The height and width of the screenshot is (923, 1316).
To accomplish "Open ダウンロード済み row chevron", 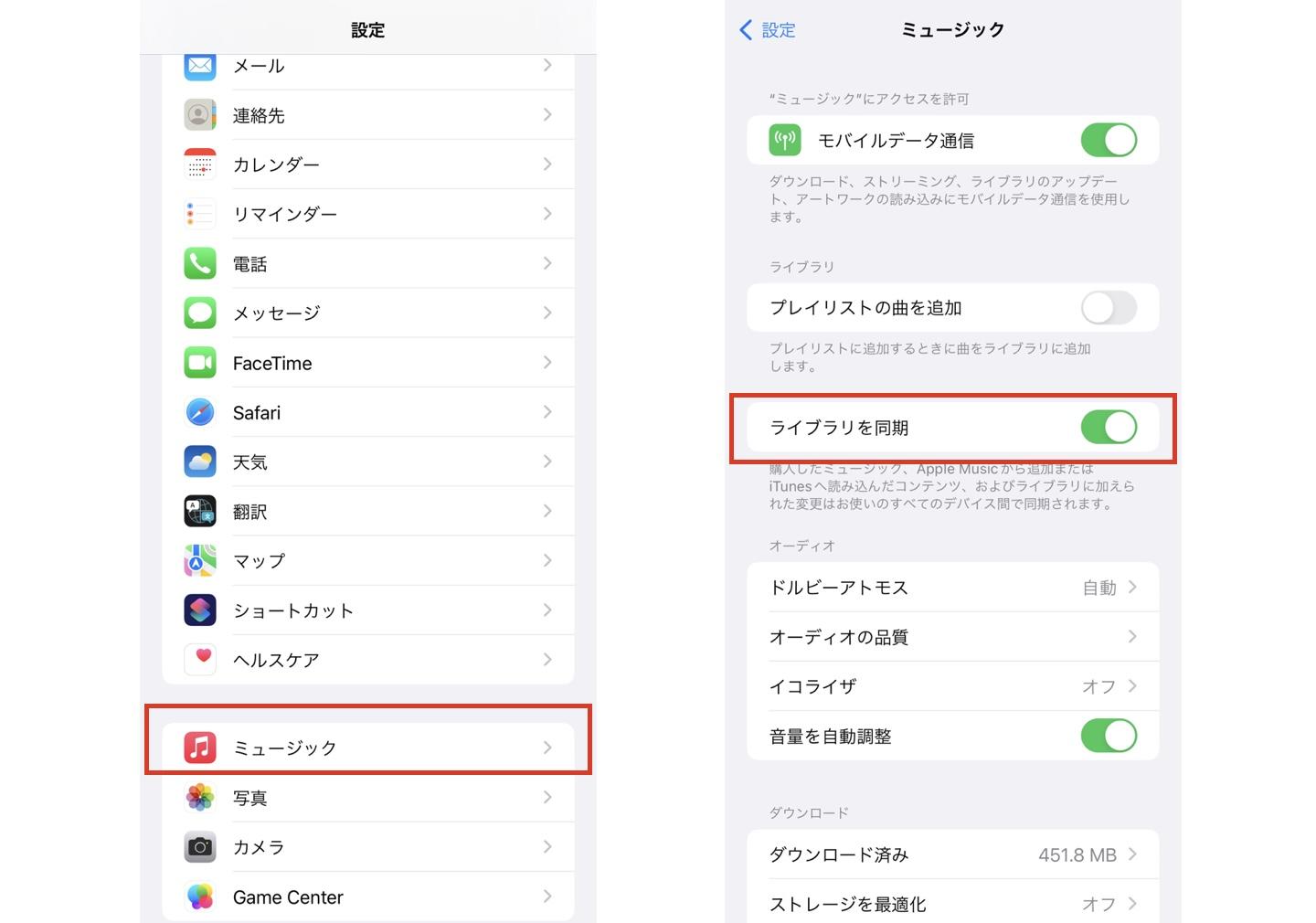I will pyautogui.click(x=1132, y=854).
